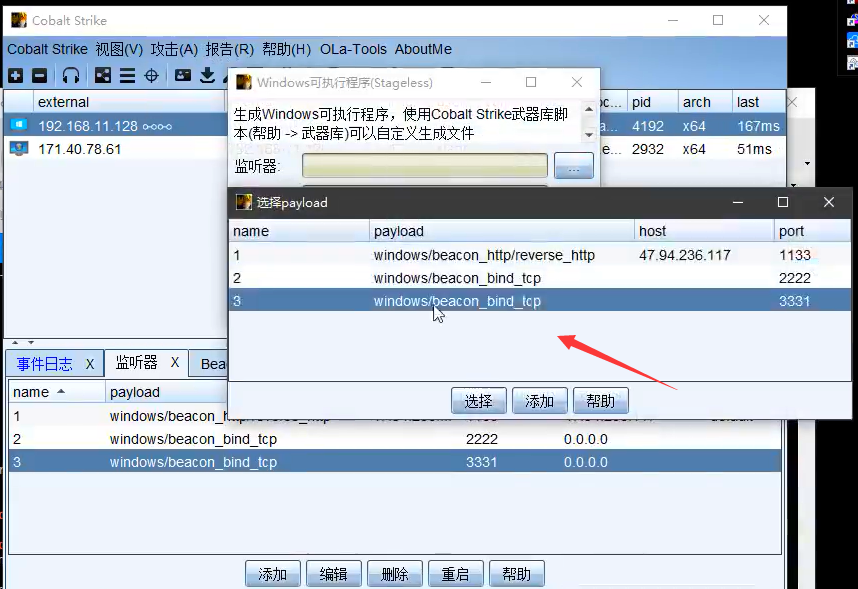Image resolution: width=858 pixels, height=589 pixels.
Task: Open the 攻击(A) menu
Action: tap(174, 49)
